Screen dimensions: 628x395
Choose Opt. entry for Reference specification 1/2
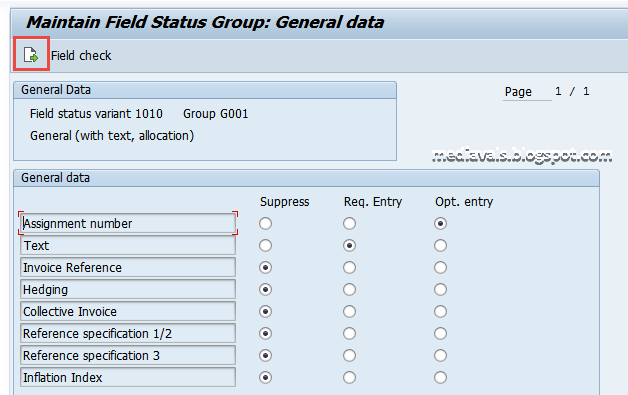click(x=440, y=334)
